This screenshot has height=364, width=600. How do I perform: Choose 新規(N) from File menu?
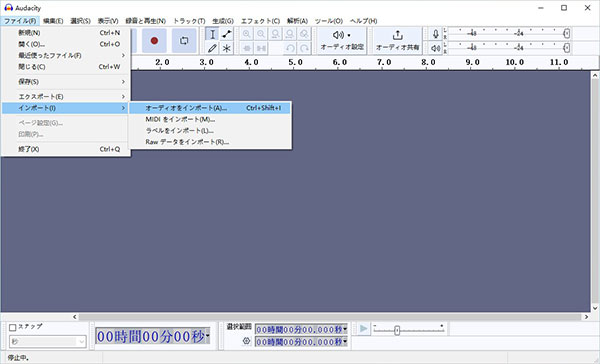pos(66,33)
